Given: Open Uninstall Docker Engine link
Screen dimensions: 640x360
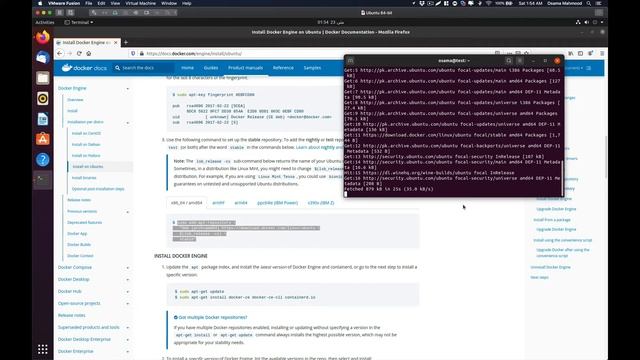Looking at the screenshot, I should 550,267.
